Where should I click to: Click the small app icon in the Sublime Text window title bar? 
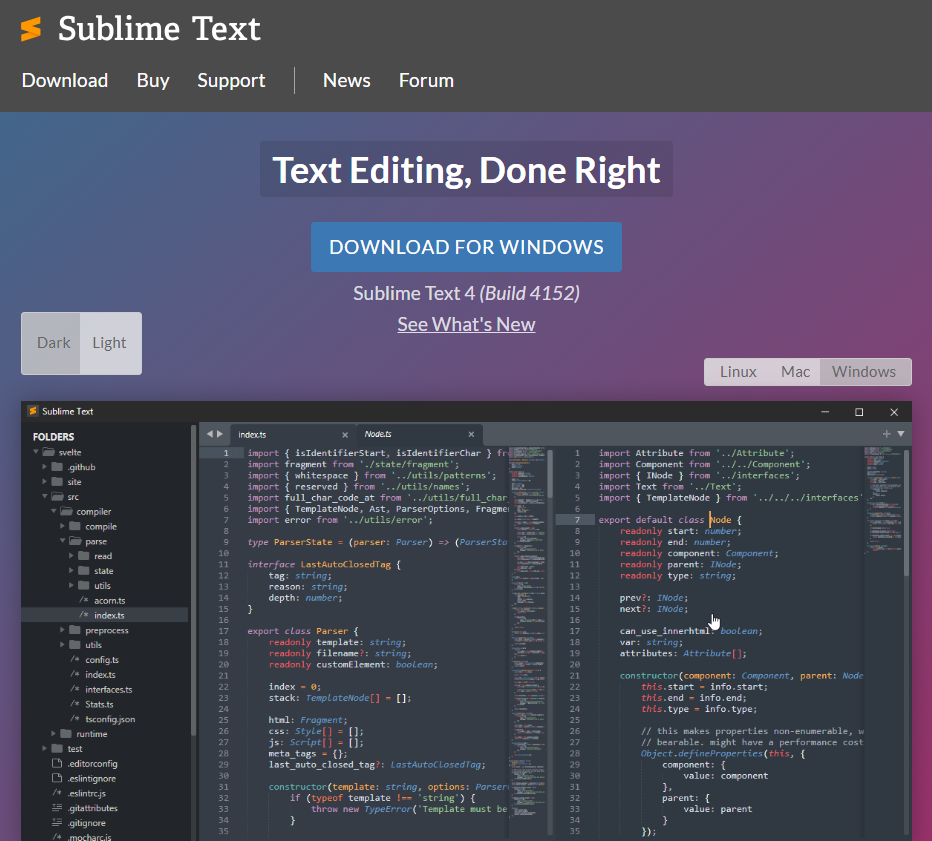[33, 411]
